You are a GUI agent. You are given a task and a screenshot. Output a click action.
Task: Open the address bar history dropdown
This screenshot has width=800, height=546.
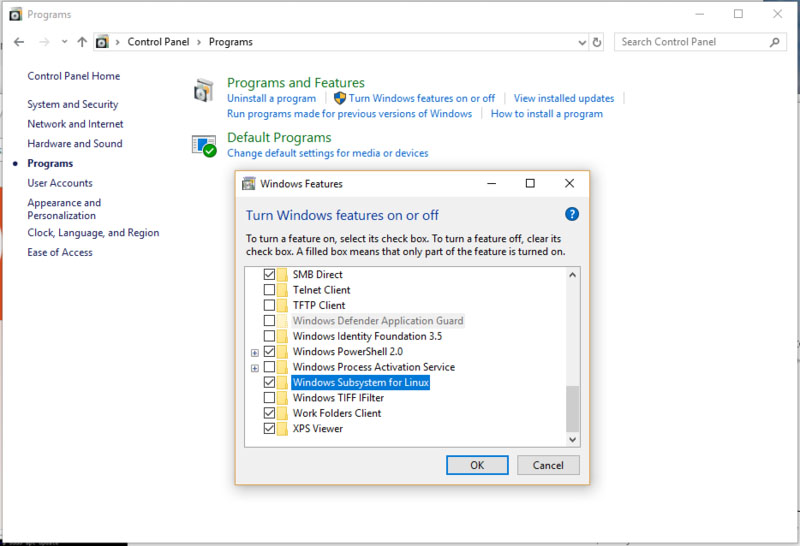(583, 42)
